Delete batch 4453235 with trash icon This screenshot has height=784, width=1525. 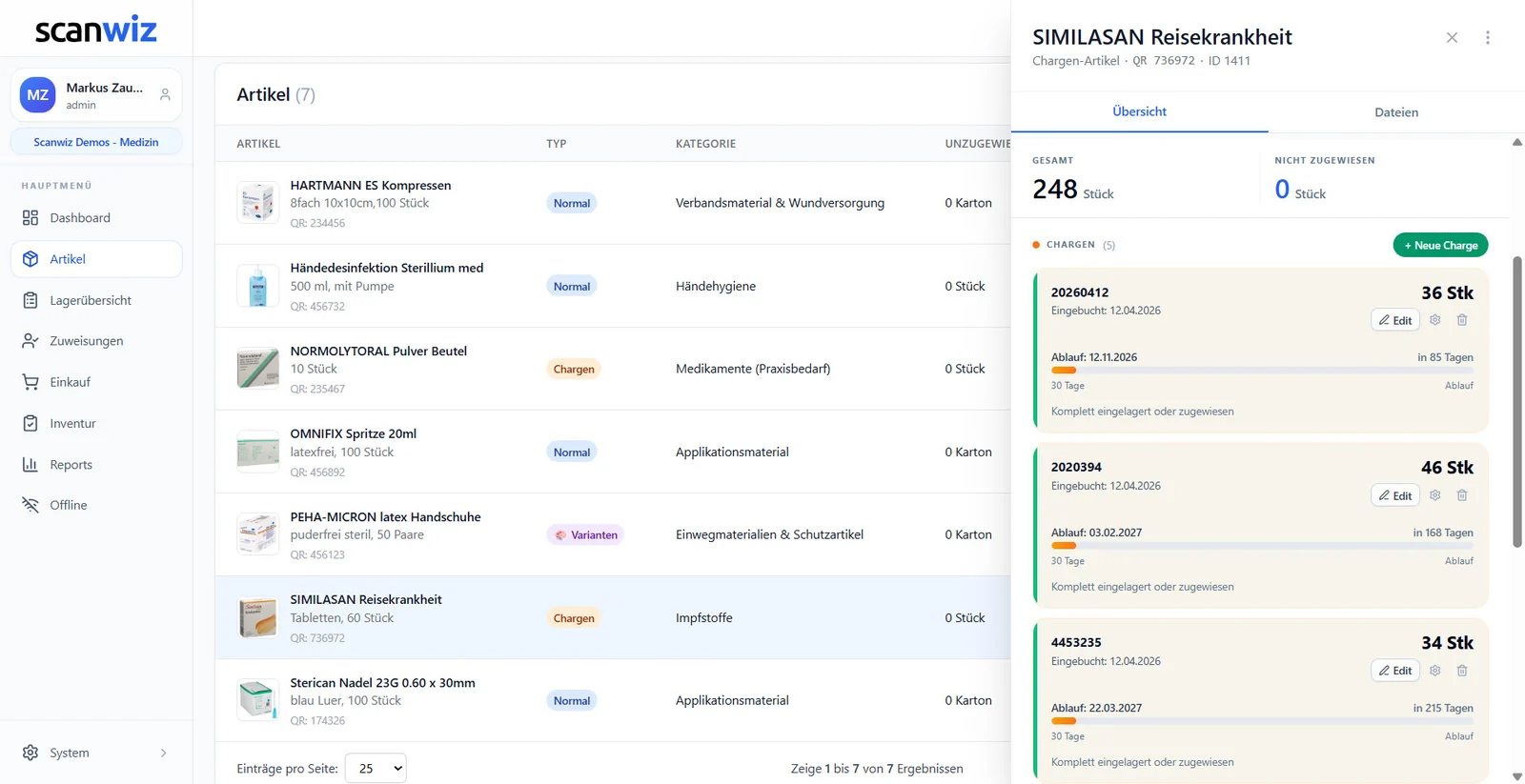[x=1462, y=671]
